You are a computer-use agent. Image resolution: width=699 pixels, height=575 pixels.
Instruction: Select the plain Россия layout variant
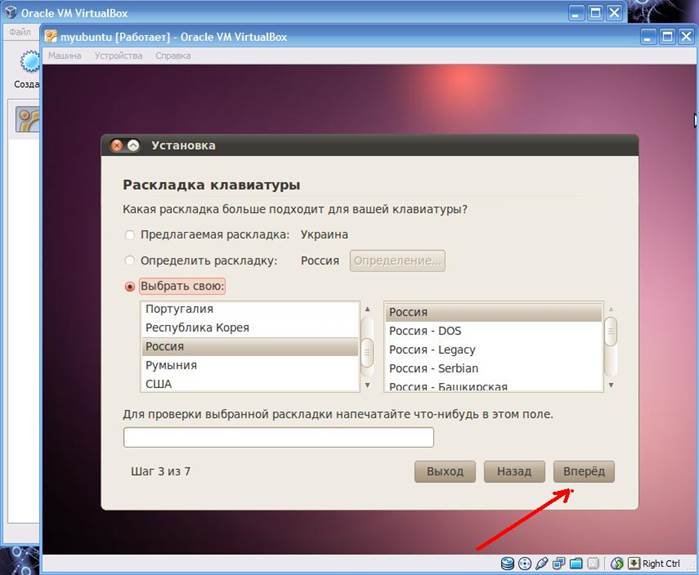493,312
